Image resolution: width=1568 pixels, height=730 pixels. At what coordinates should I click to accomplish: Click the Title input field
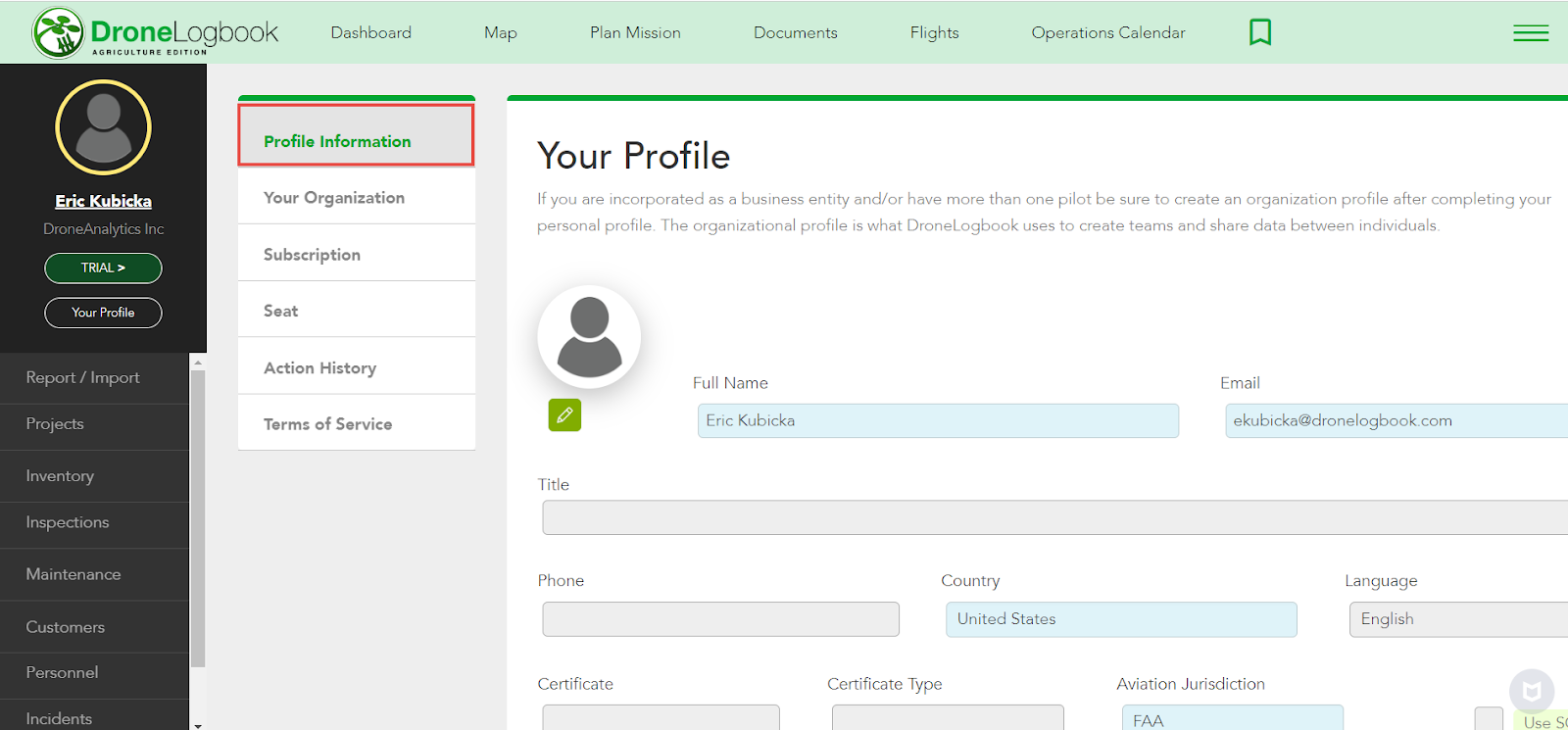click(x=1055, y=517)
